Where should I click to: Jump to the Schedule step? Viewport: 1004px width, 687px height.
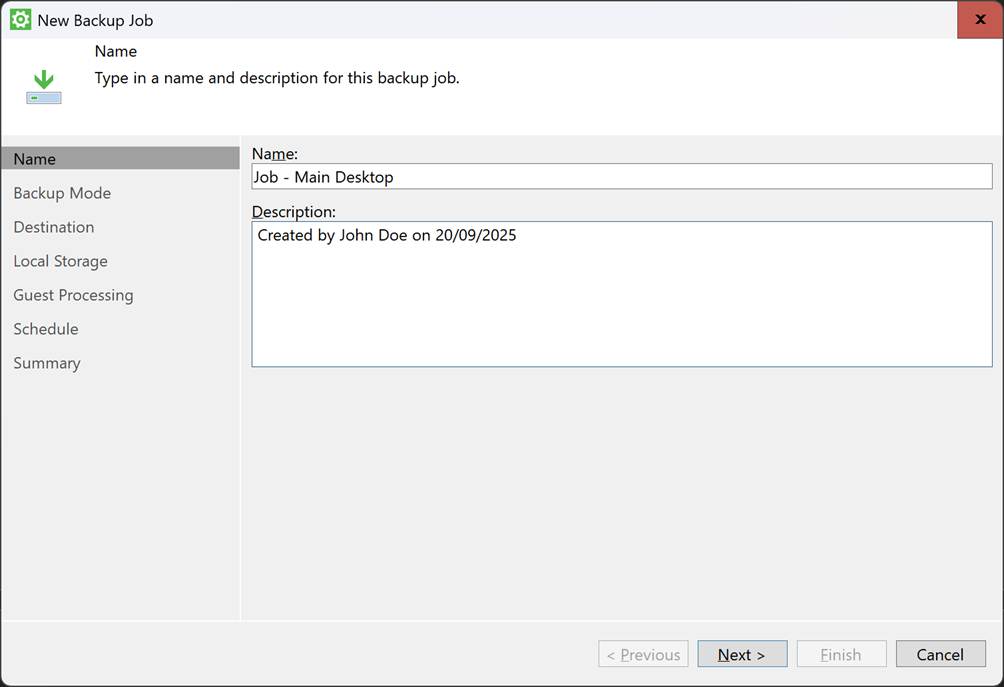pos(46,329)
